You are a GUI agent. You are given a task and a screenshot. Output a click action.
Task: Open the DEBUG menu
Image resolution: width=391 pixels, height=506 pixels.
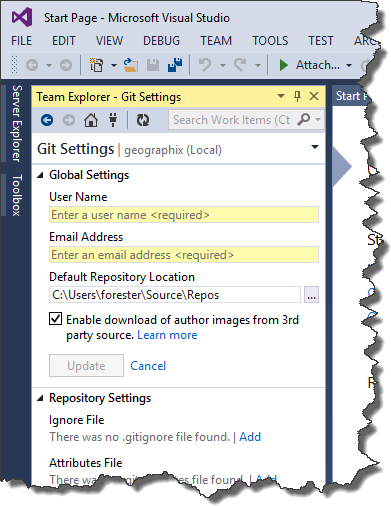(x=161, y=41)
